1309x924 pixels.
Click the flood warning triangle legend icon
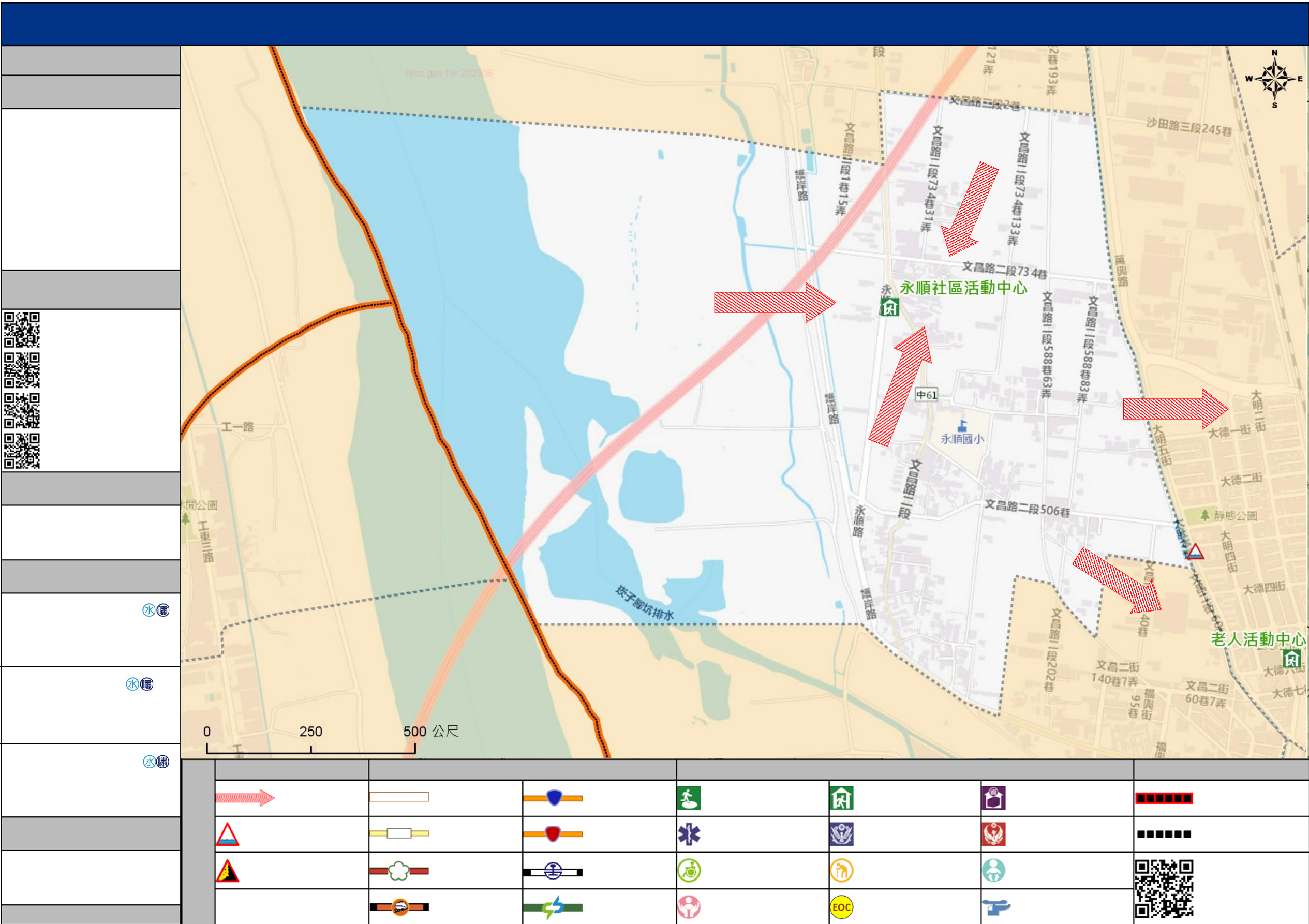click(228, 834)
